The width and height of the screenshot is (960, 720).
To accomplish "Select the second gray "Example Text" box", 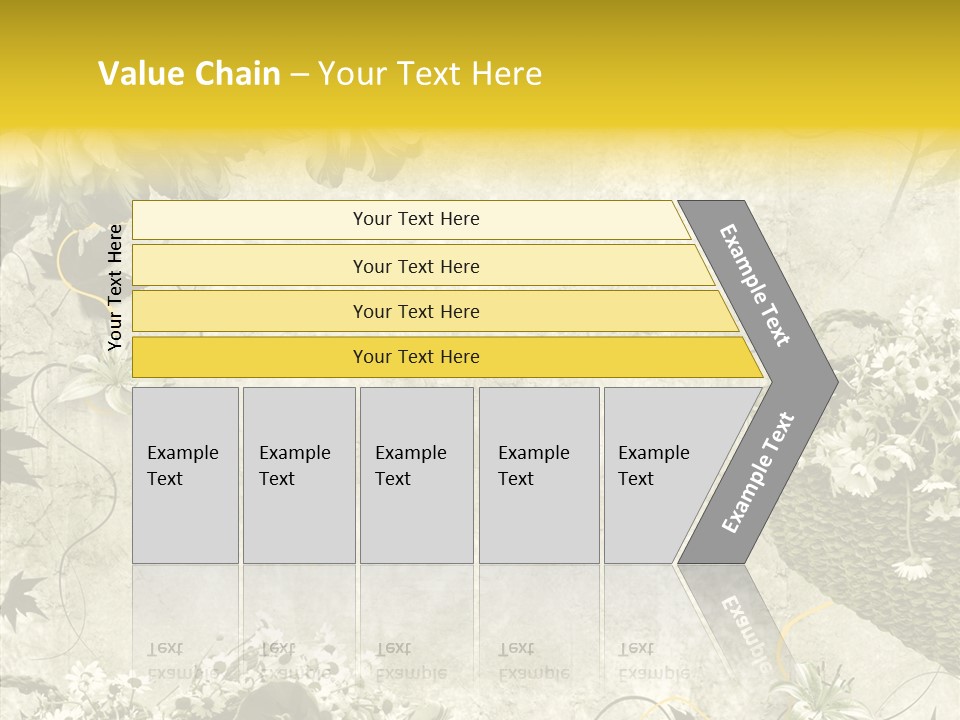I will (x=298, y=475).
